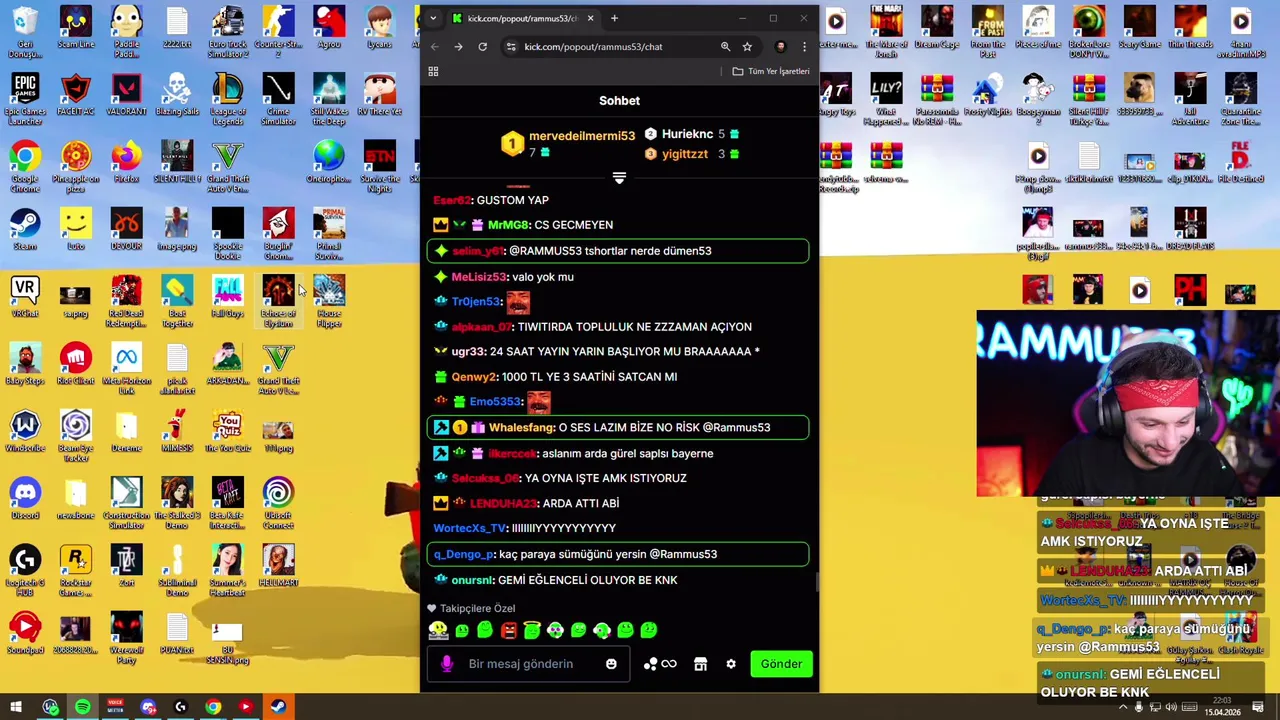Select the League of Legends desktop icon
The width and height of the screenshot is (1280, 720).
228,98
